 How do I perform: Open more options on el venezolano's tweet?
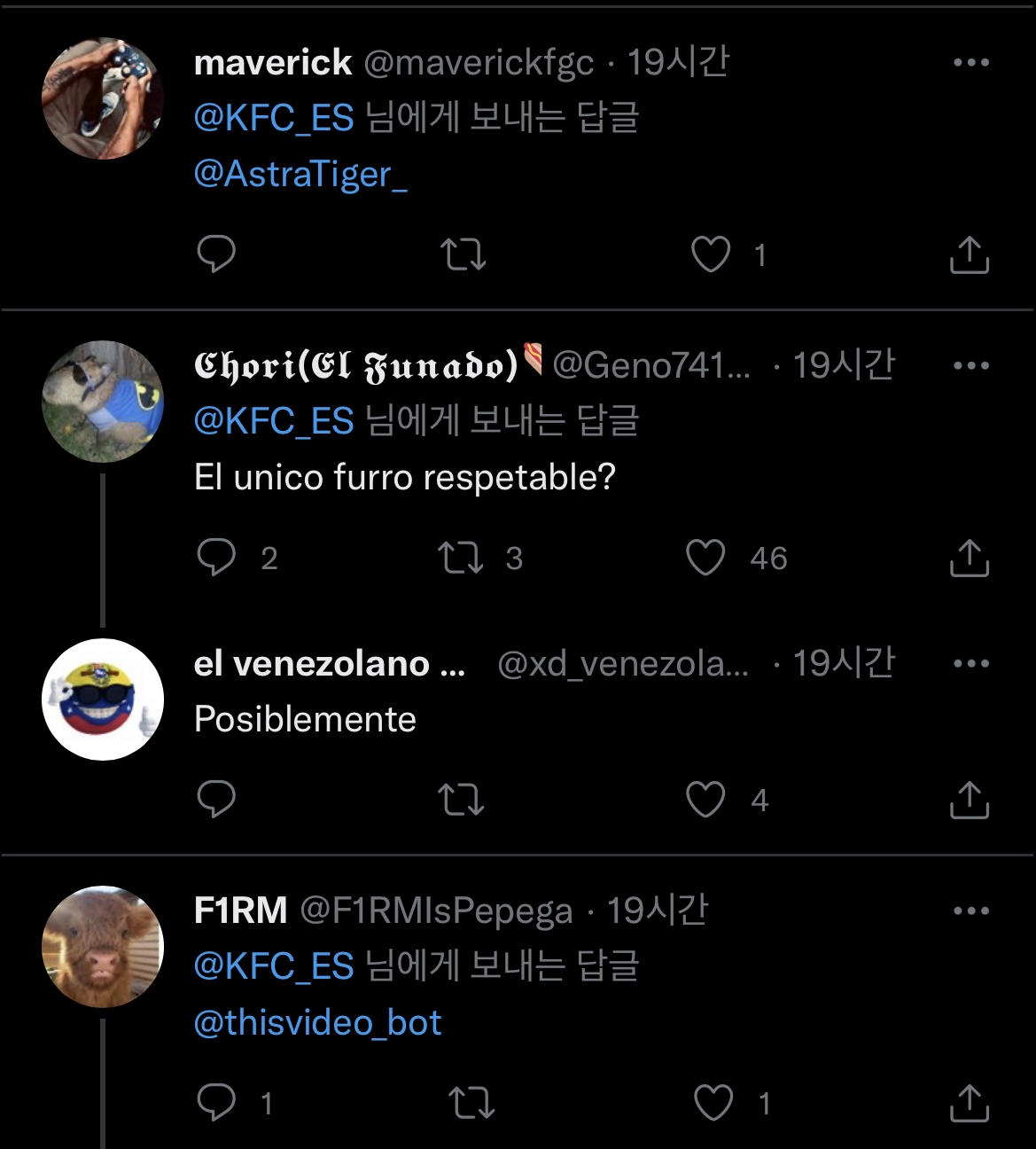coord(970,663)
